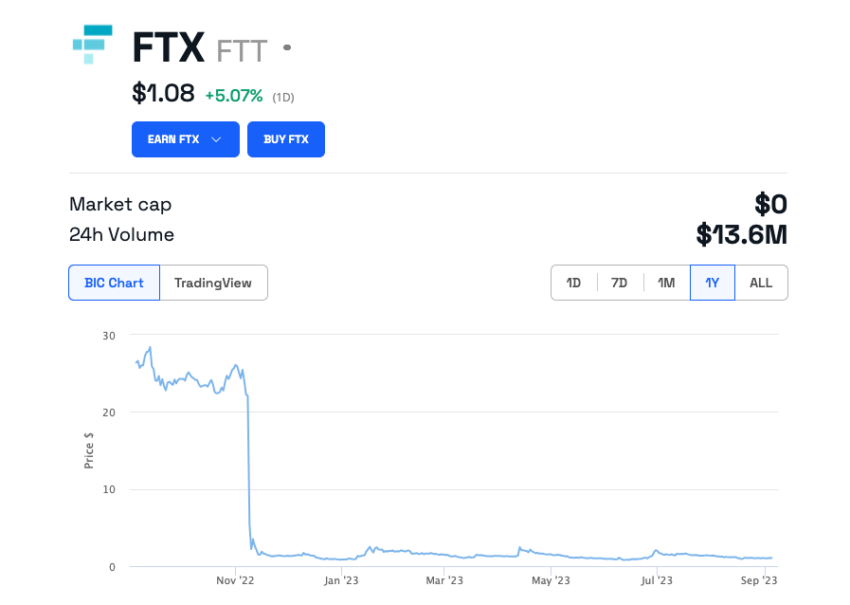This screenshot has height=605, width=850.
Task: Switch to the TradingView tab
Action: (213, 283)
